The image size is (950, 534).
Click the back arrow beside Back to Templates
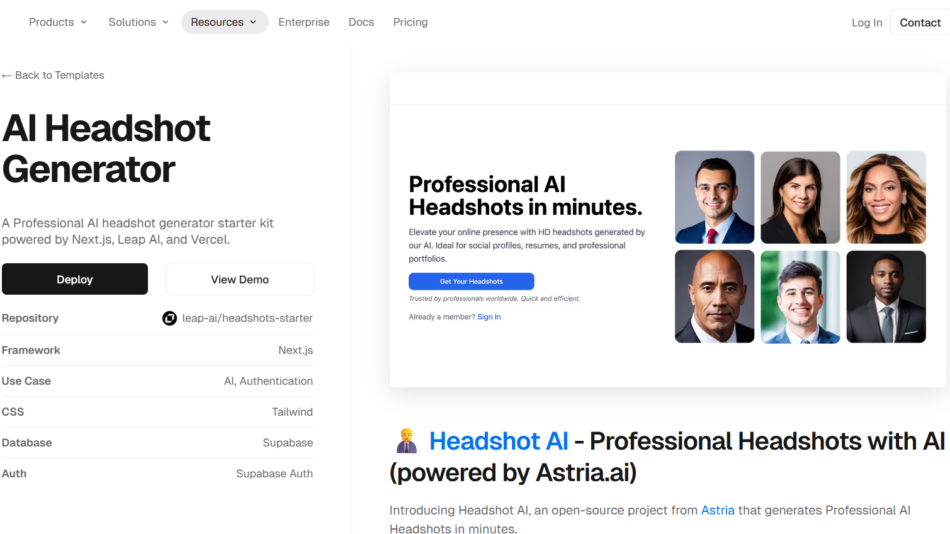tap(7, 76)
